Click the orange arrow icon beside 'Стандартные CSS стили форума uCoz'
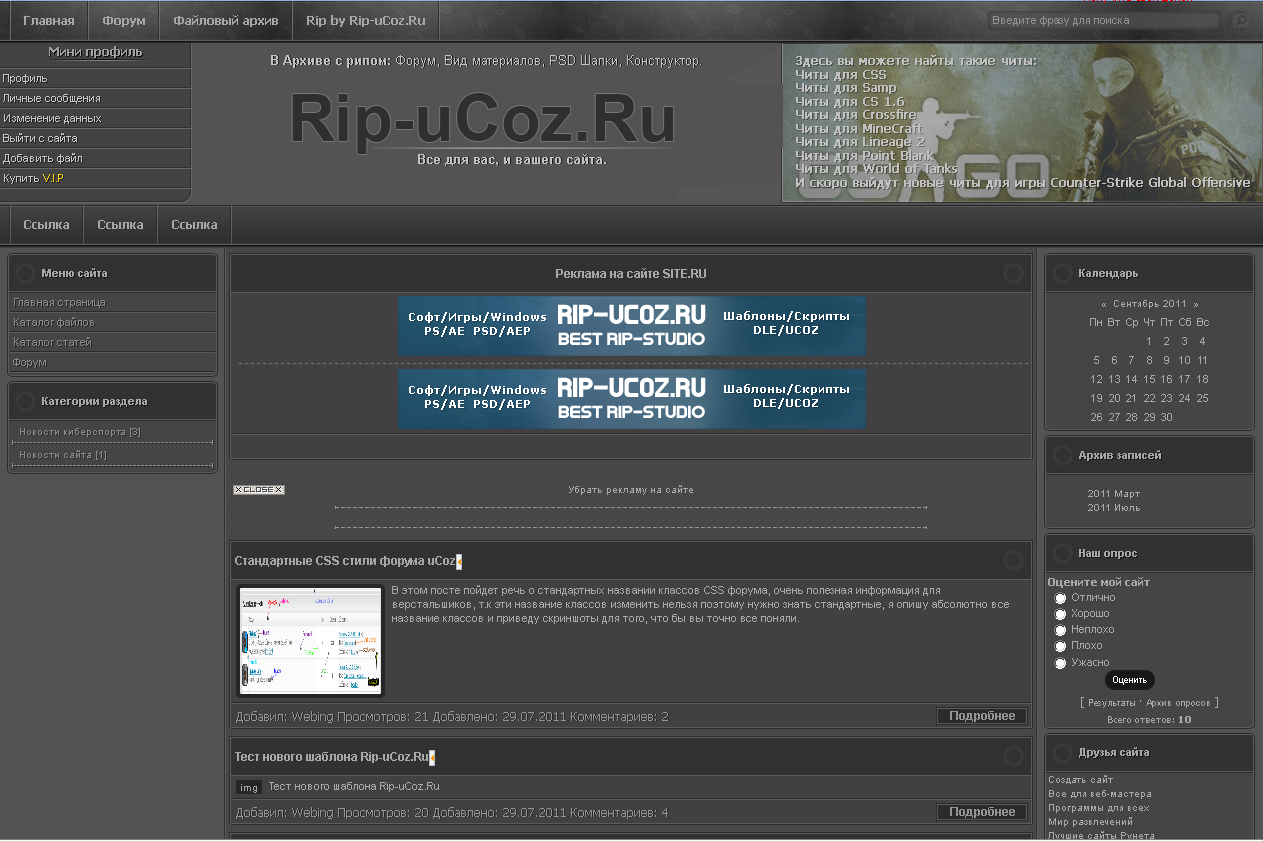1263x842 pixels. 459,562
